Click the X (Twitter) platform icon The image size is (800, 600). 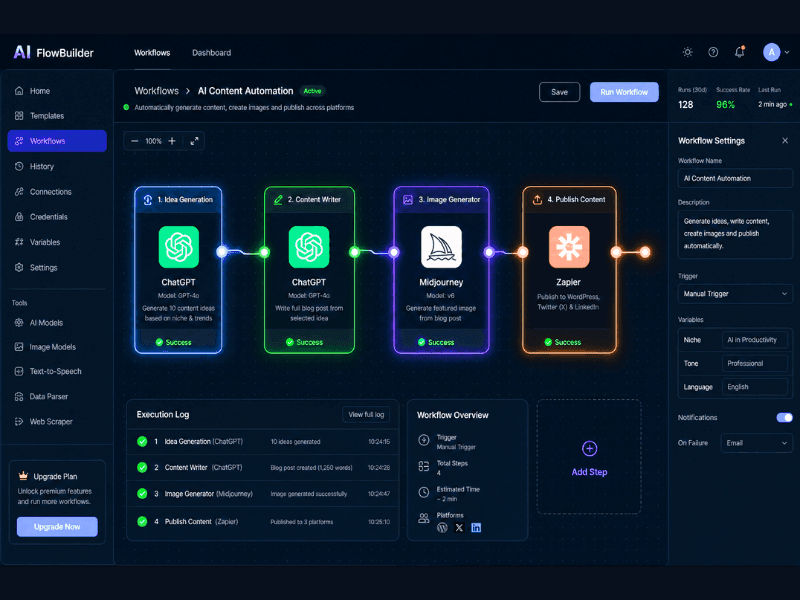tap(459, 528)
